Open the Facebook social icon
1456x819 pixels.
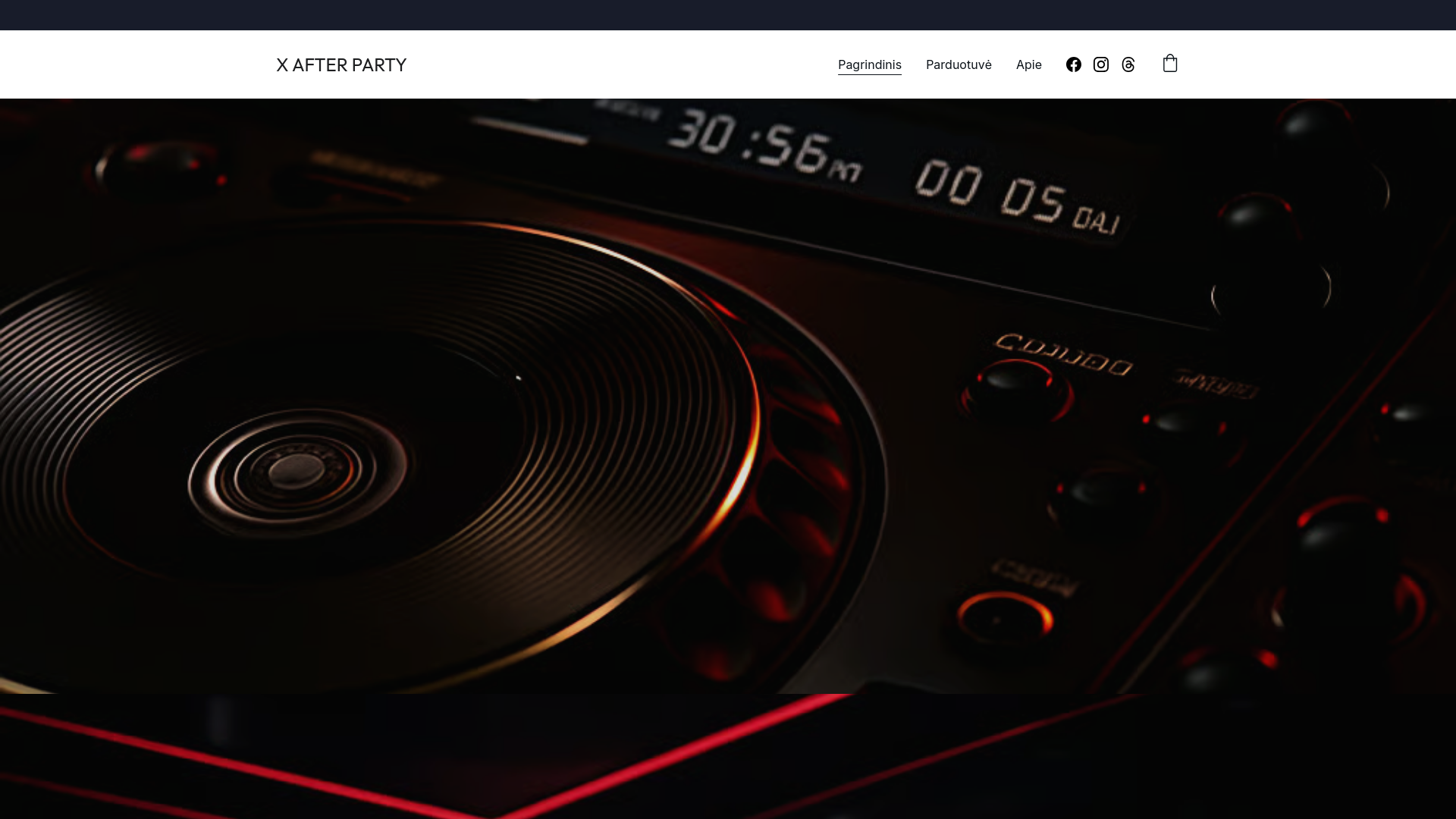pos(1073,64)
